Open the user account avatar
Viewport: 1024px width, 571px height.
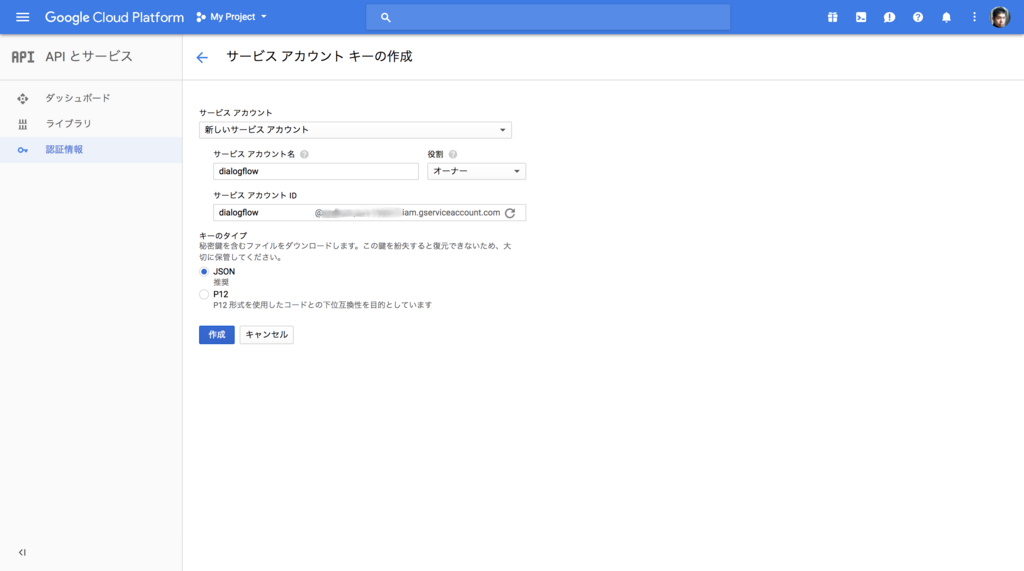pos(1000,18)
